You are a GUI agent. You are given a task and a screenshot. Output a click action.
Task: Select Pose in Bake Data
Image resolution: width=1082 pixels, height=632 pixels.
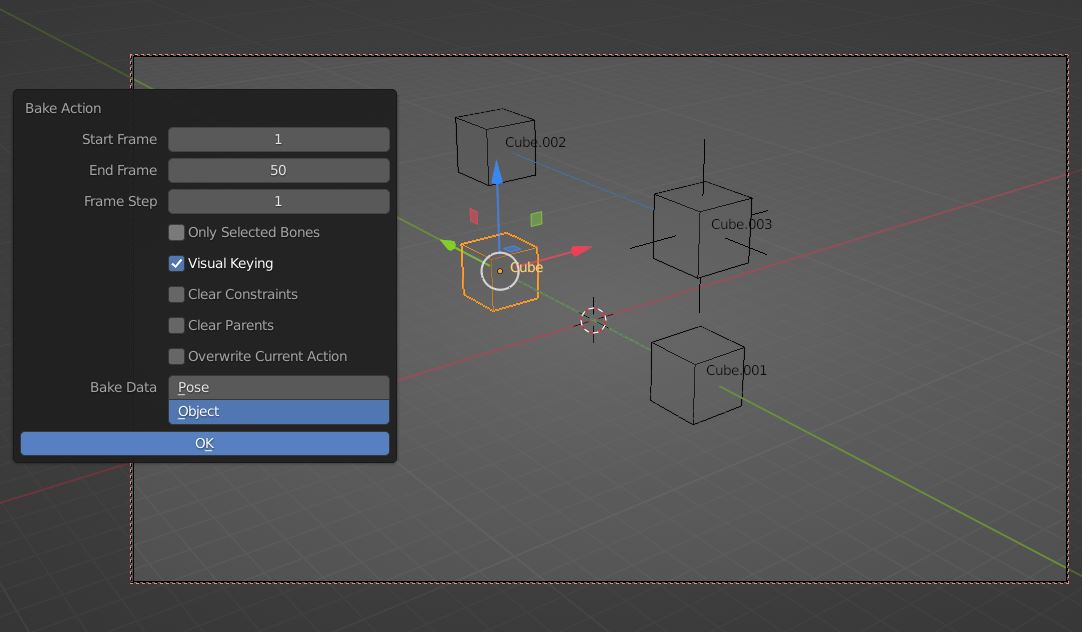coord(278,388)
